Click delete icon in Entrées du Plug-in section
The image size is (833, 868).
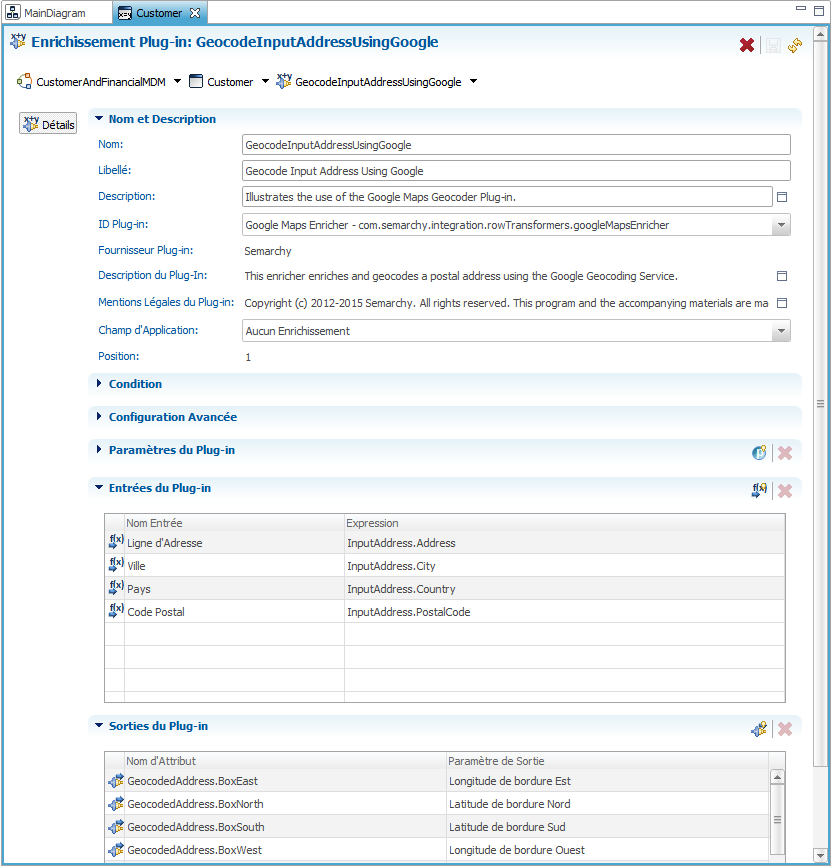[x=785, y=490]
